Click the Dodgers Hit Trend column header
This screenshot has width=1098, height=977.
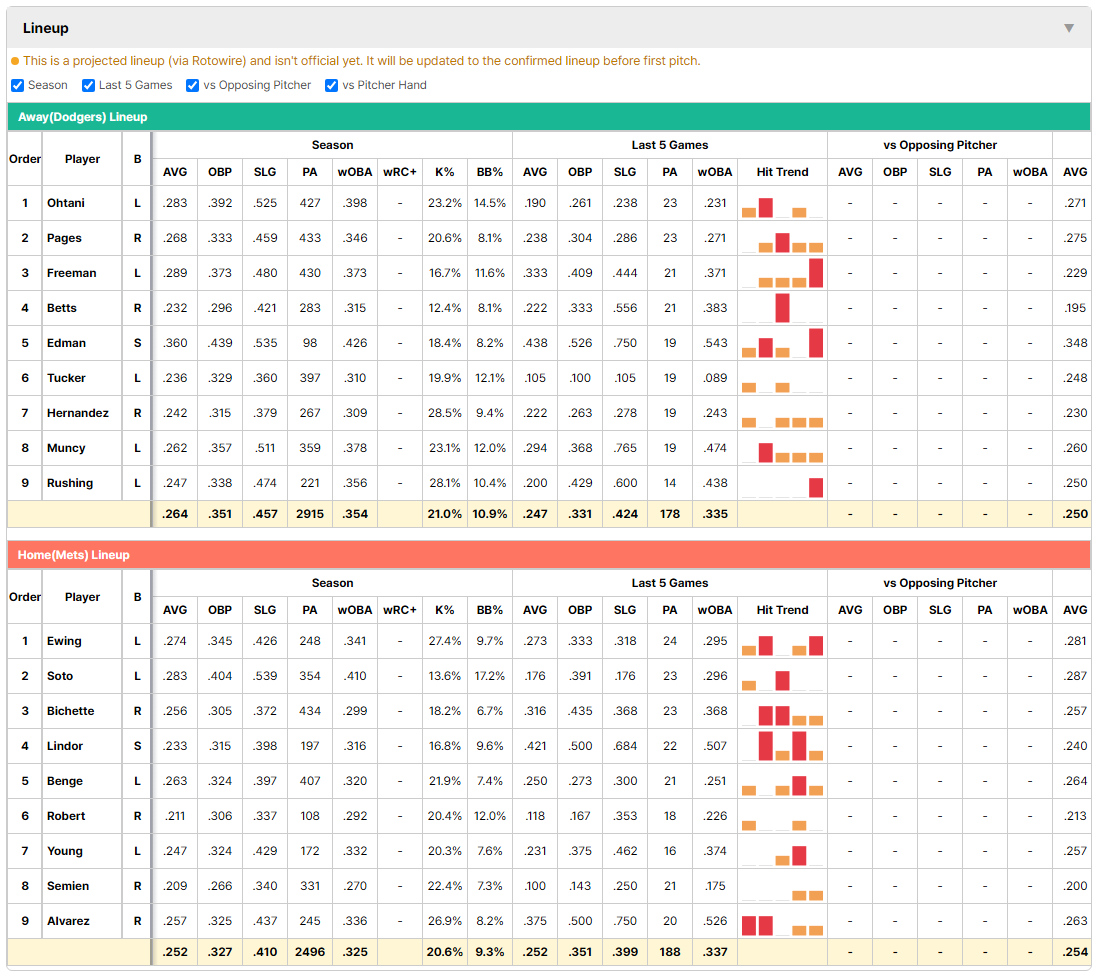[782, 172]
